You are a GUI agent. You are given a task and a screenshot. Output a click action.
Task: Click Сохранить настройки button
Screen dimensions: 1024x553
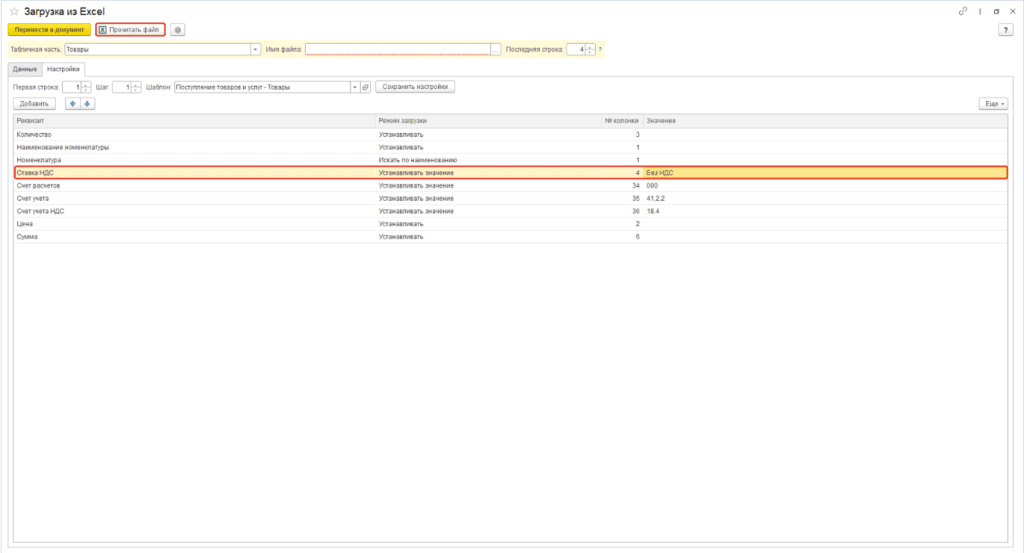coord(415,87)
